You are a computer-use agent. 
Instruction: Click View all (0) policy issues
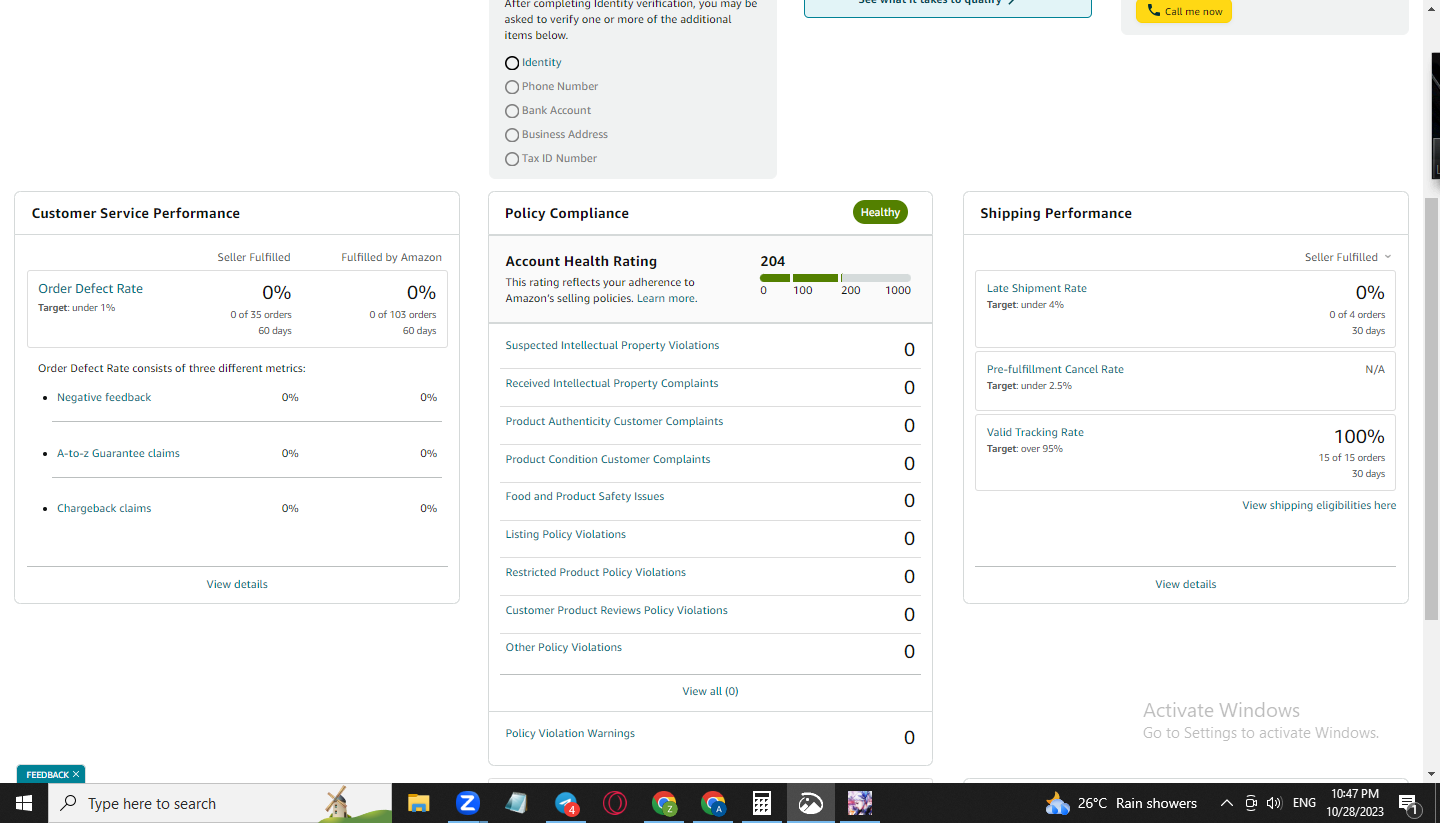(x=710, y=691)
